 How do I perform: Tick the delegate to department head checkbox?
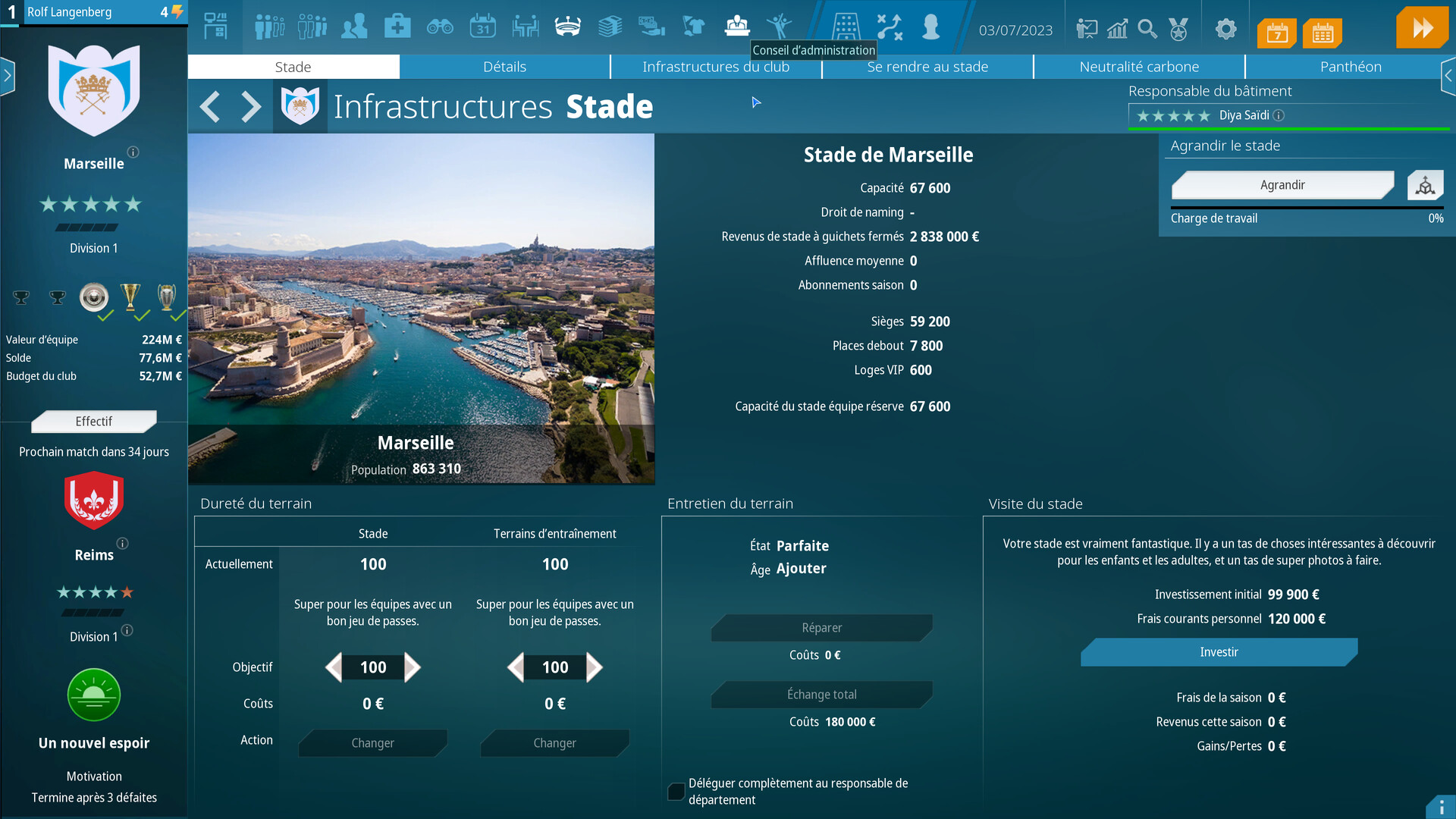tap(676, 792)
